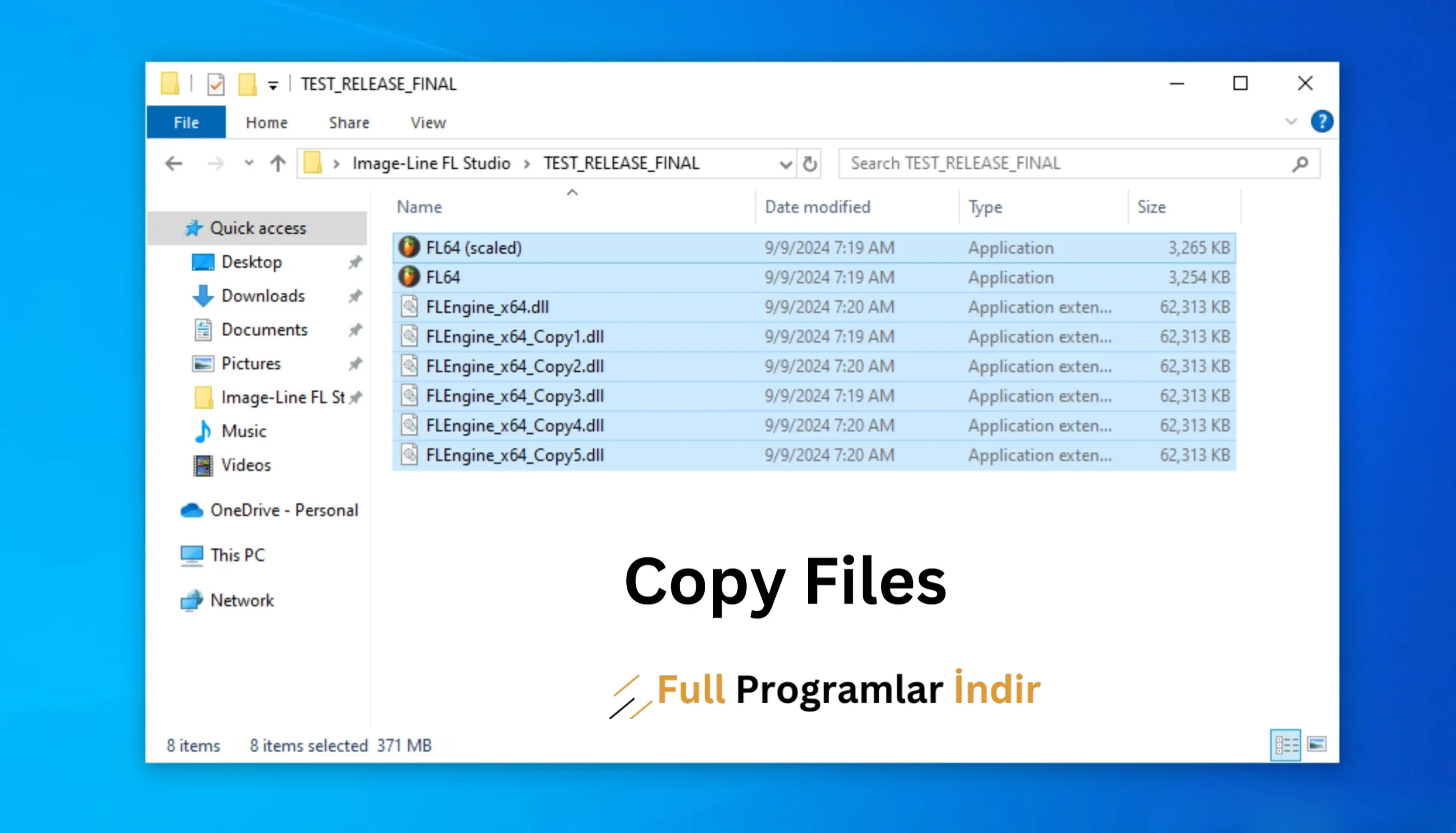Screen dimensions: 1456x833
Task: Click the FLEngine_x64_Copy4.dll file icon
Action: 409,426
